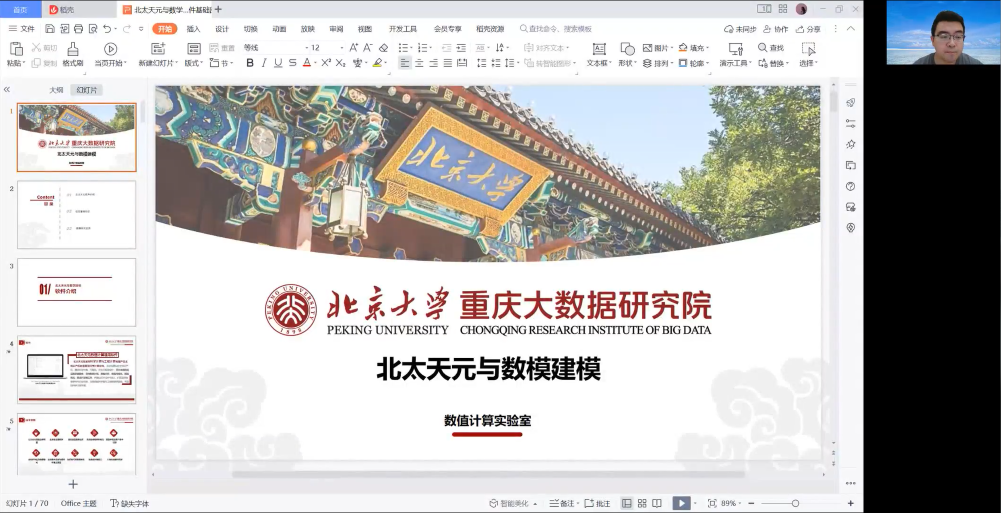Expand the bullet list dropdown arrow

coord(411,48)
